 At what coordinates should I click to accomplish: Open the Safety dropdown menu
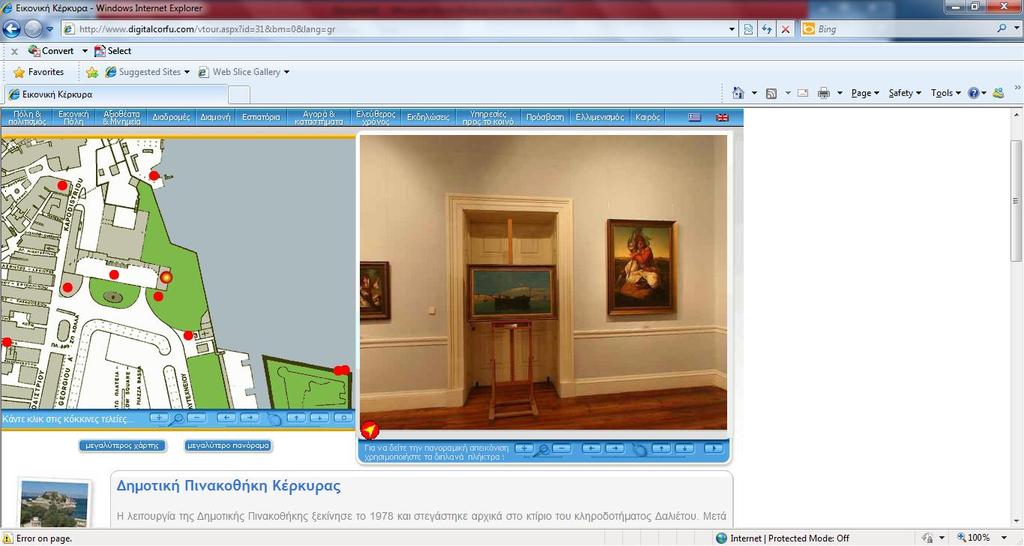pos(904,93)
